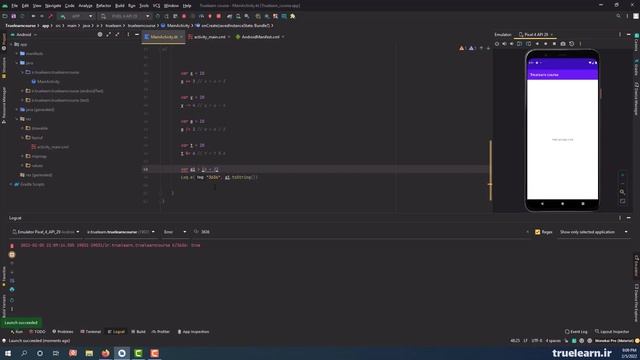Click the project panel gear icon

click(x=100, y=35)
